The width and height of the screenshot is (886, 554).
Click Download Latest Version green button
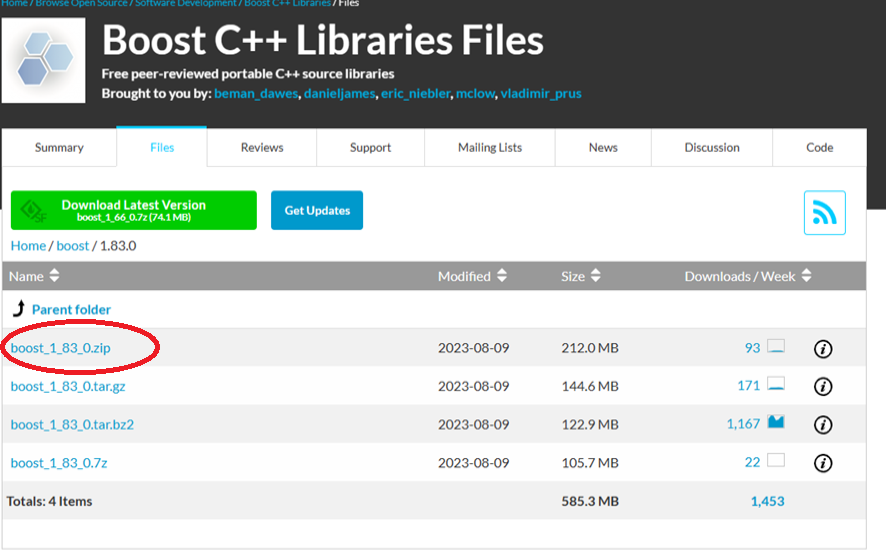[x=133, y=210]
